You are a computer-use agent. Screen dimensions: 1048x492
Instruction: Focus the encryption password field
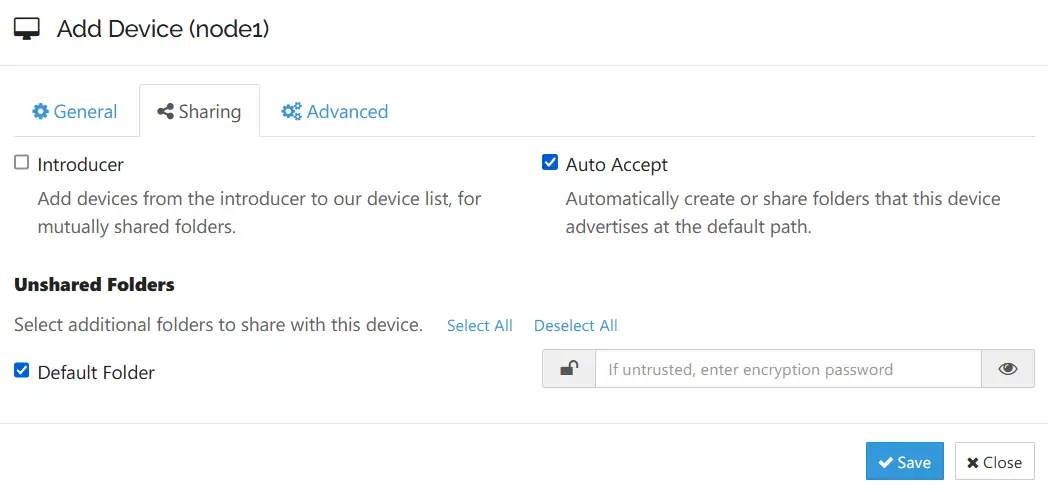(788, 369)
